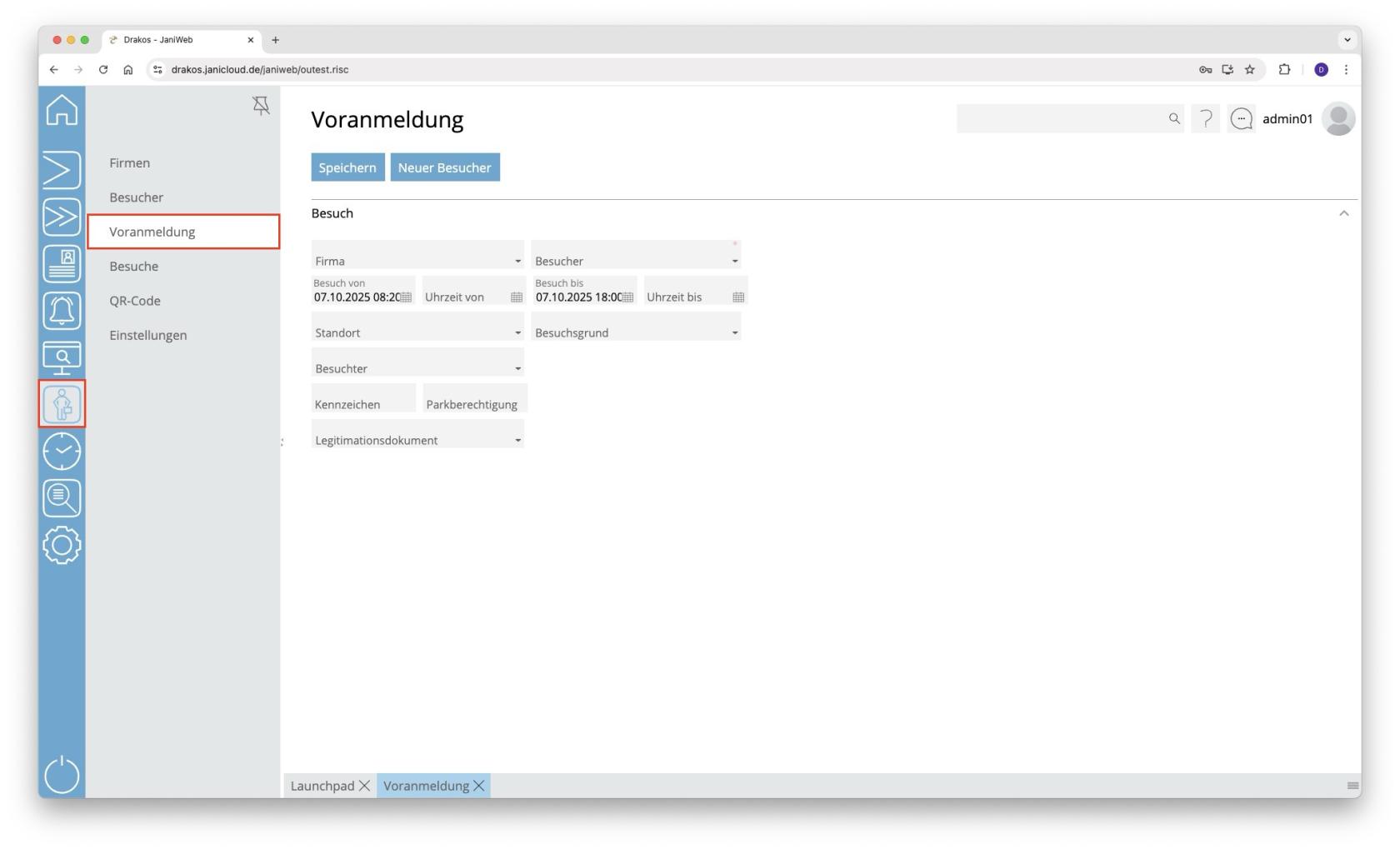
Task: Click the Home icon in the sidebar
Action: 62,110
